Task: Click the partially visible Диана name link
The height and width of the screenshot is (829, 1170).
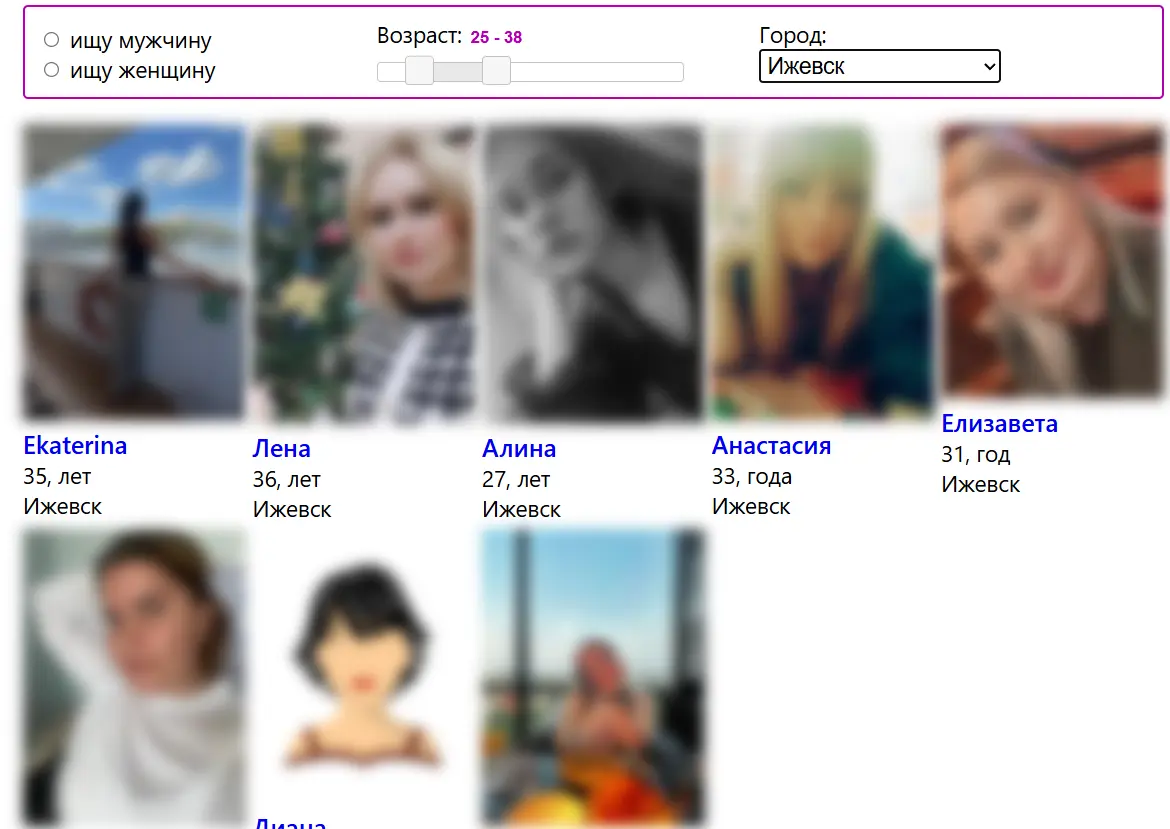Action: pyautogui.click(x=289, y=823)
